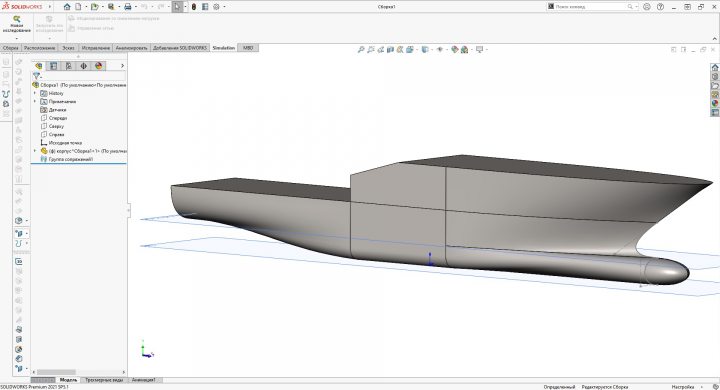Switch to the MBD ribbon tab

click(248, 48)
